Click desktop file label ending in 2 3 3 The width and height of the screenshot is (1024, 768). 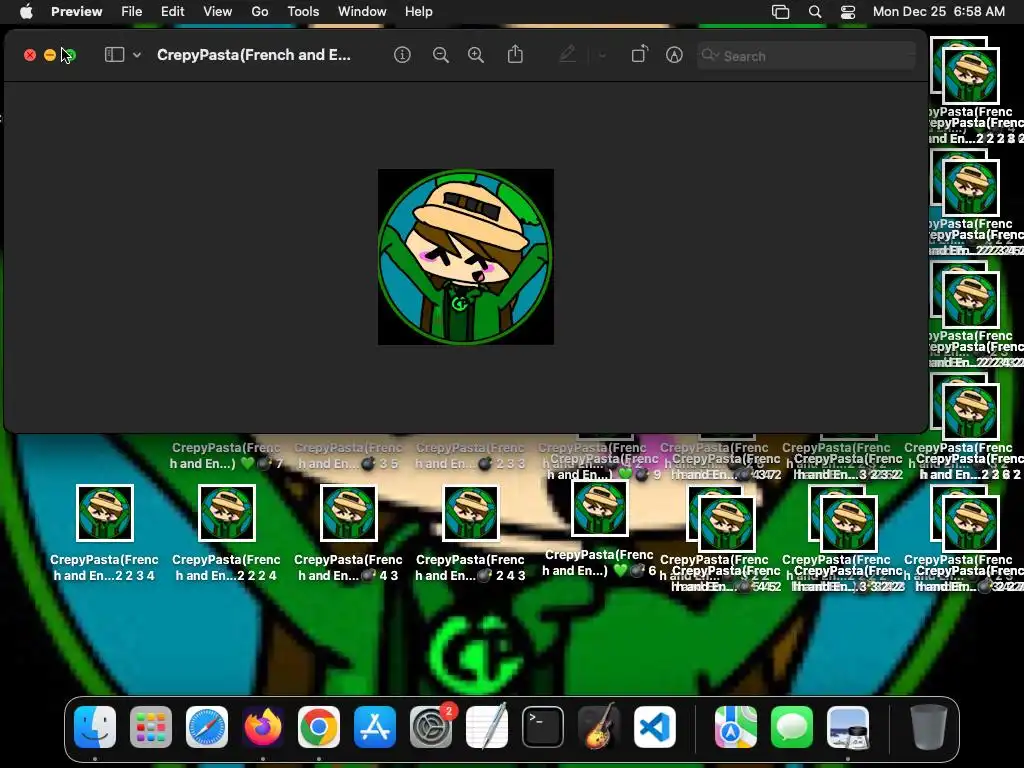click(470, 456)
